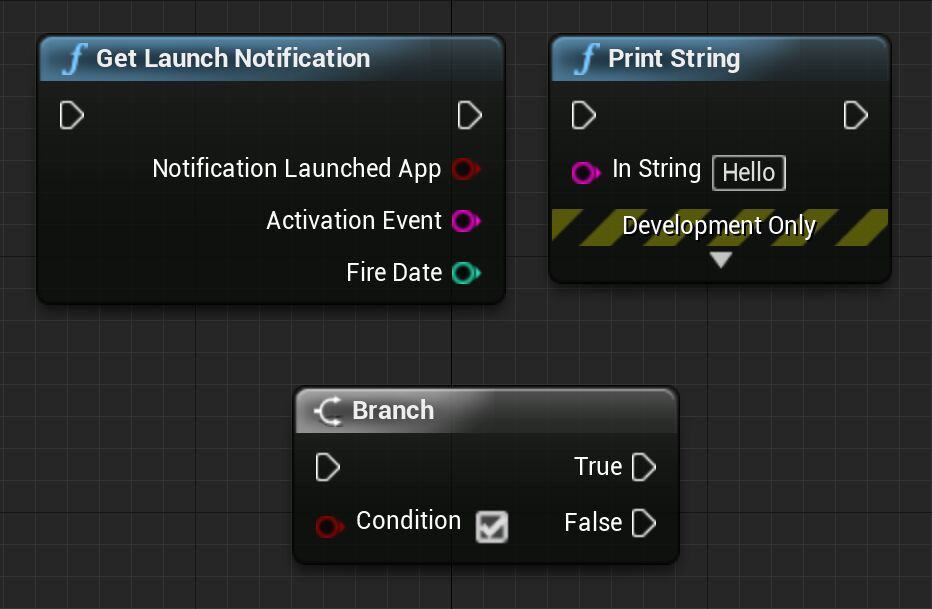
Task: Click the Fire Date output pin
Action: (x=464, y=273)
